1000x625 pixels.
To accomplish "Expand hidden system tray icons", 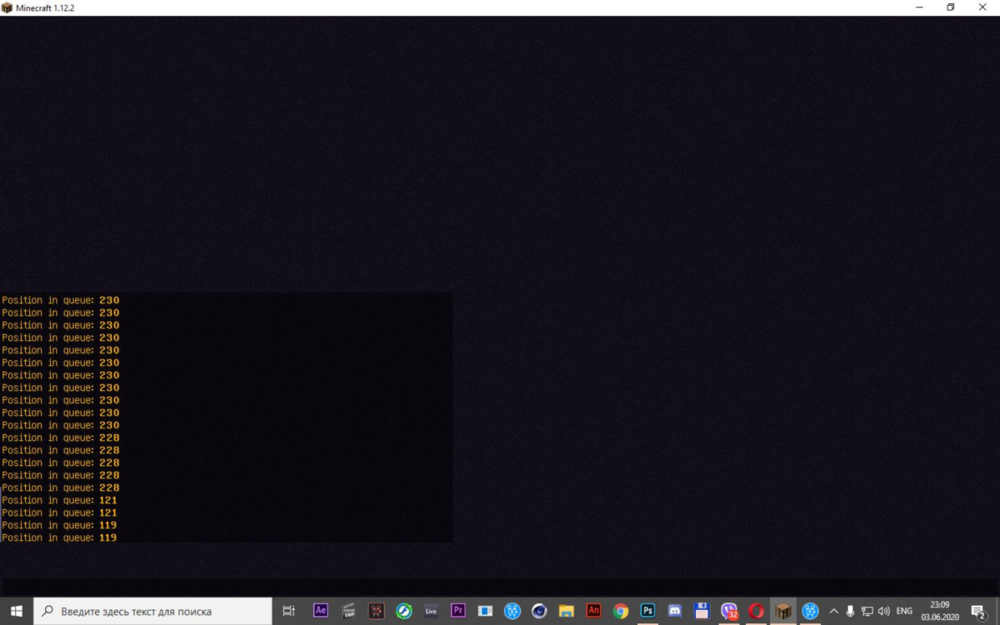I will pos(834,611).
